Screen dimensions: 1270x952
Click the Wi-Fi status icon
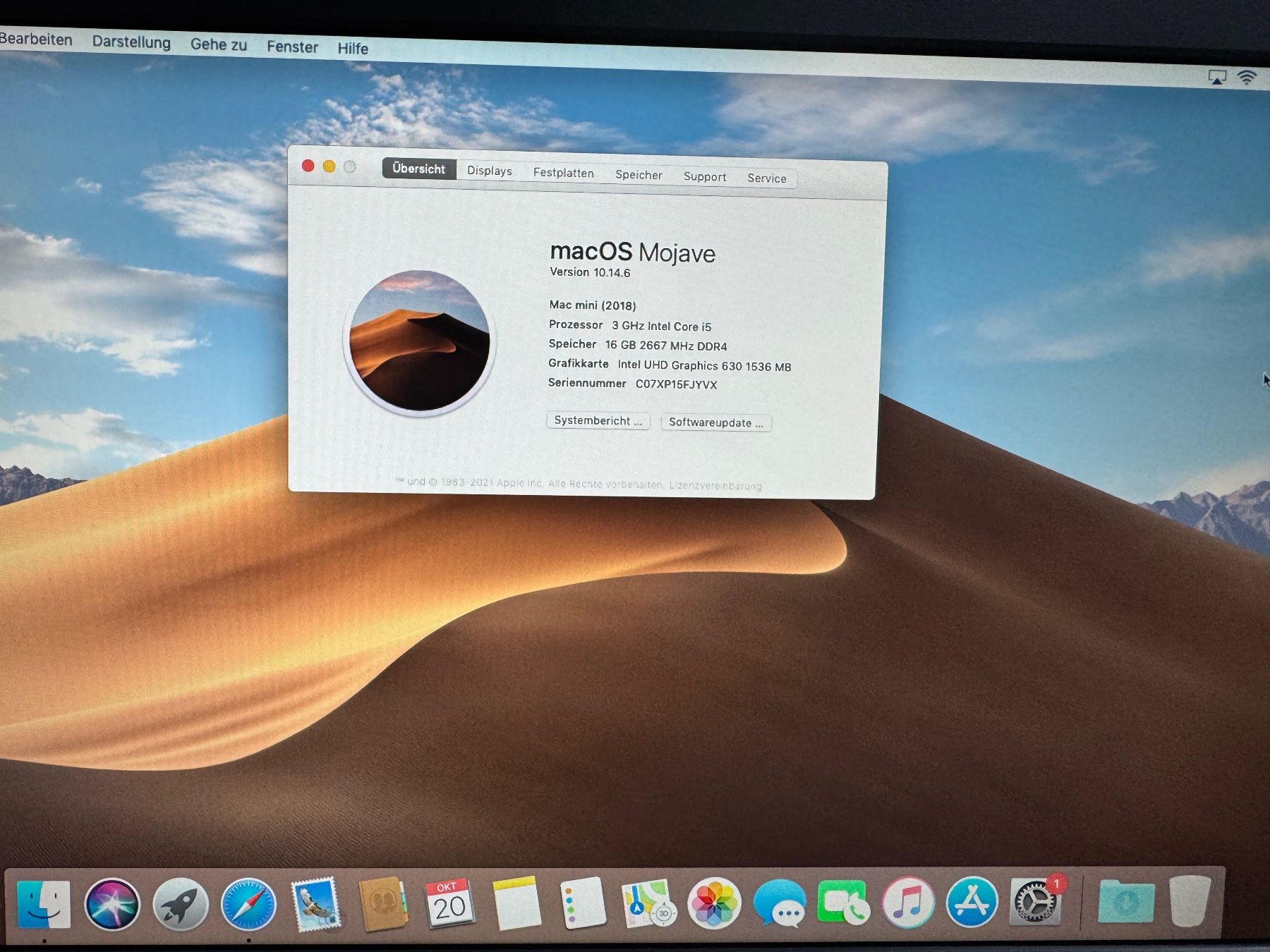click(x=1247, y=78)
